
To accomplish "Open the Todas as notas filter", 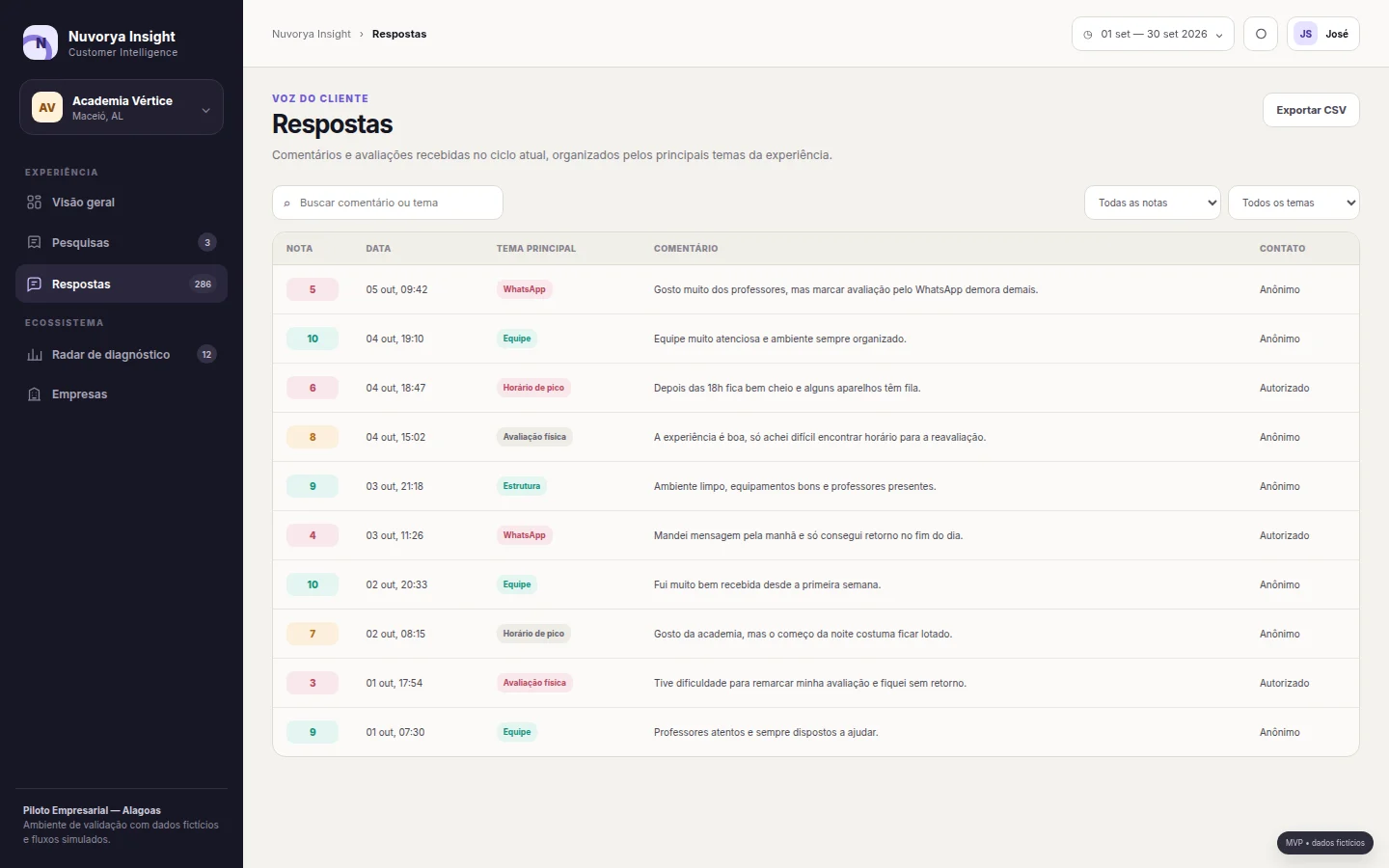I will [x=1153, y=203].
